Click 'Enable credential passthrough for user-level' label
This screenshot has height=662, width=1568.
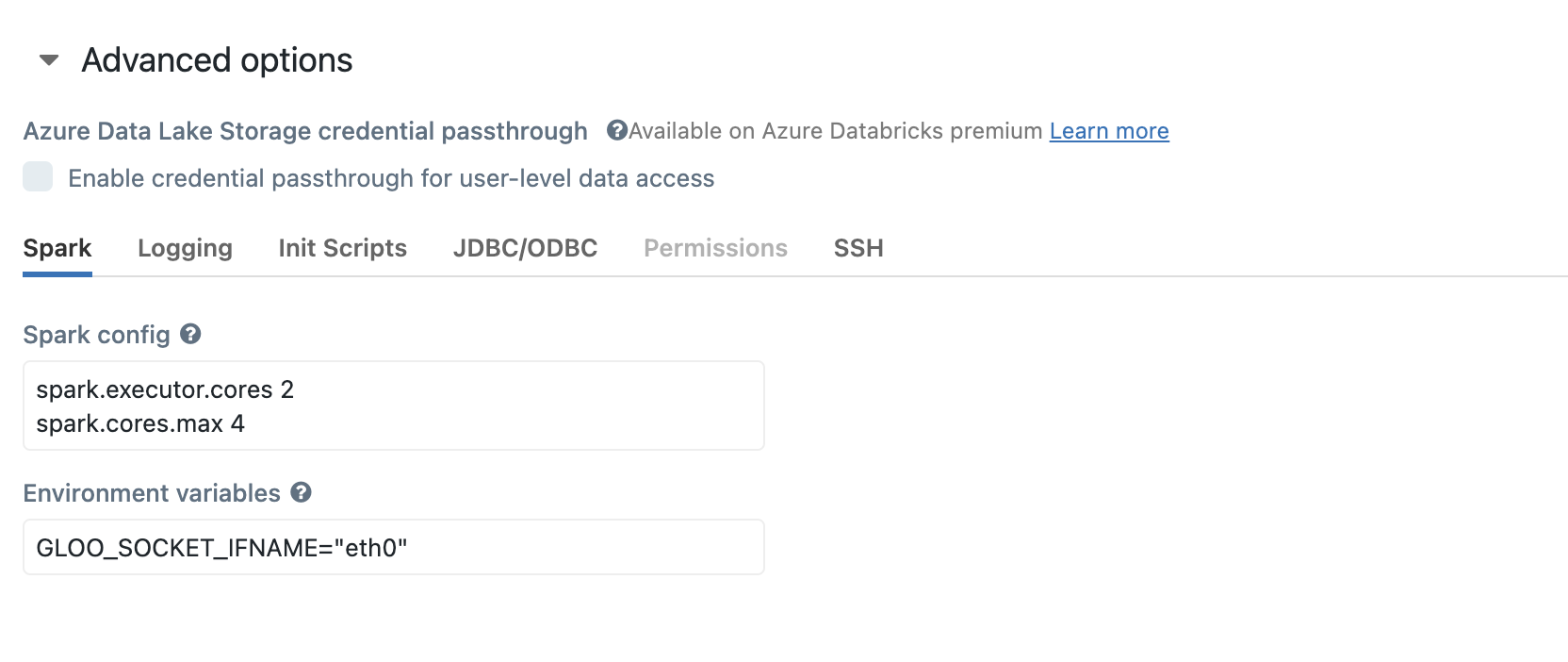pyautogui.click(x=390, y=178)
